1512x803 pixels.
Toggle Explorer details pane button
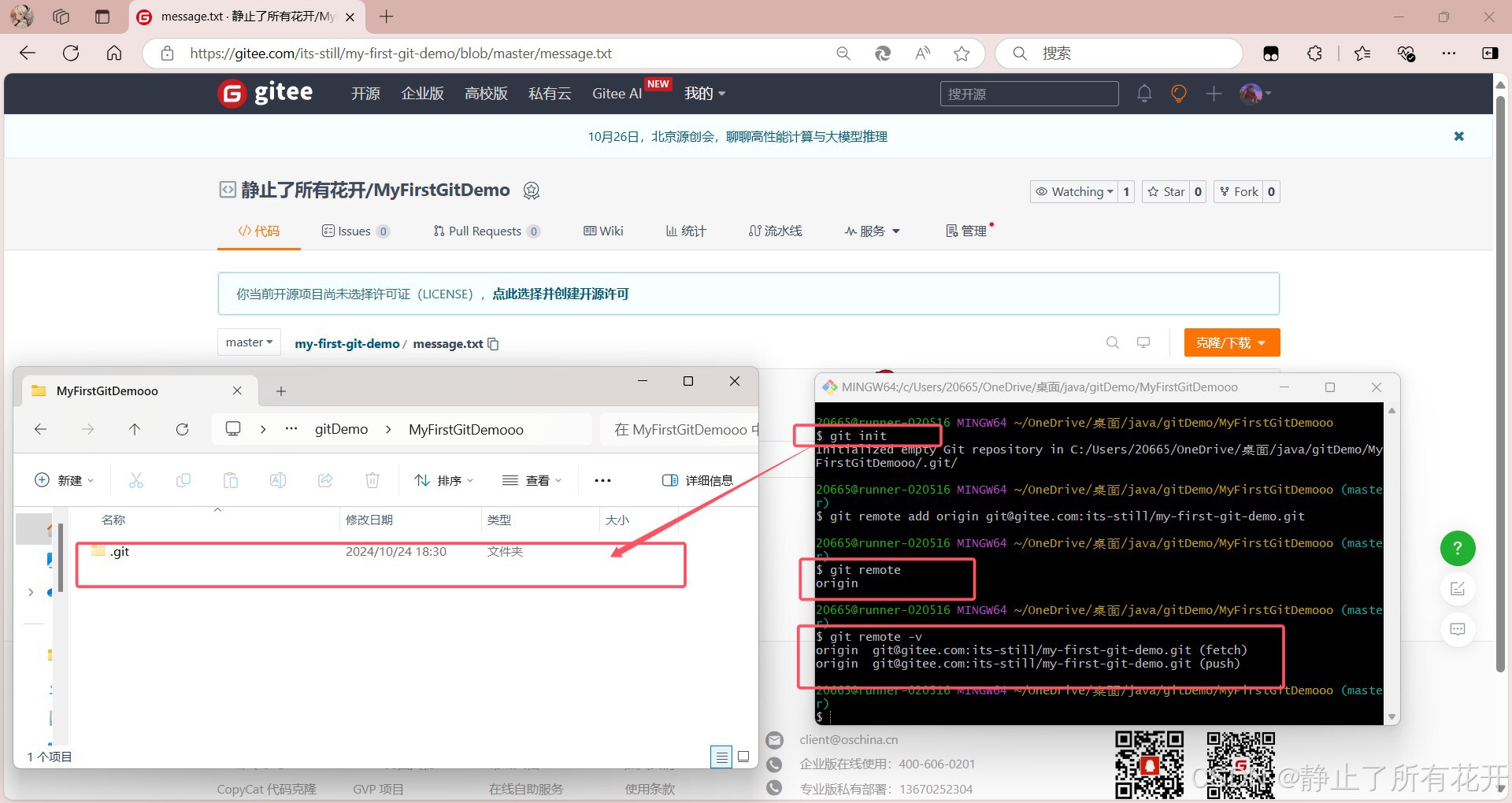(698, 480)
